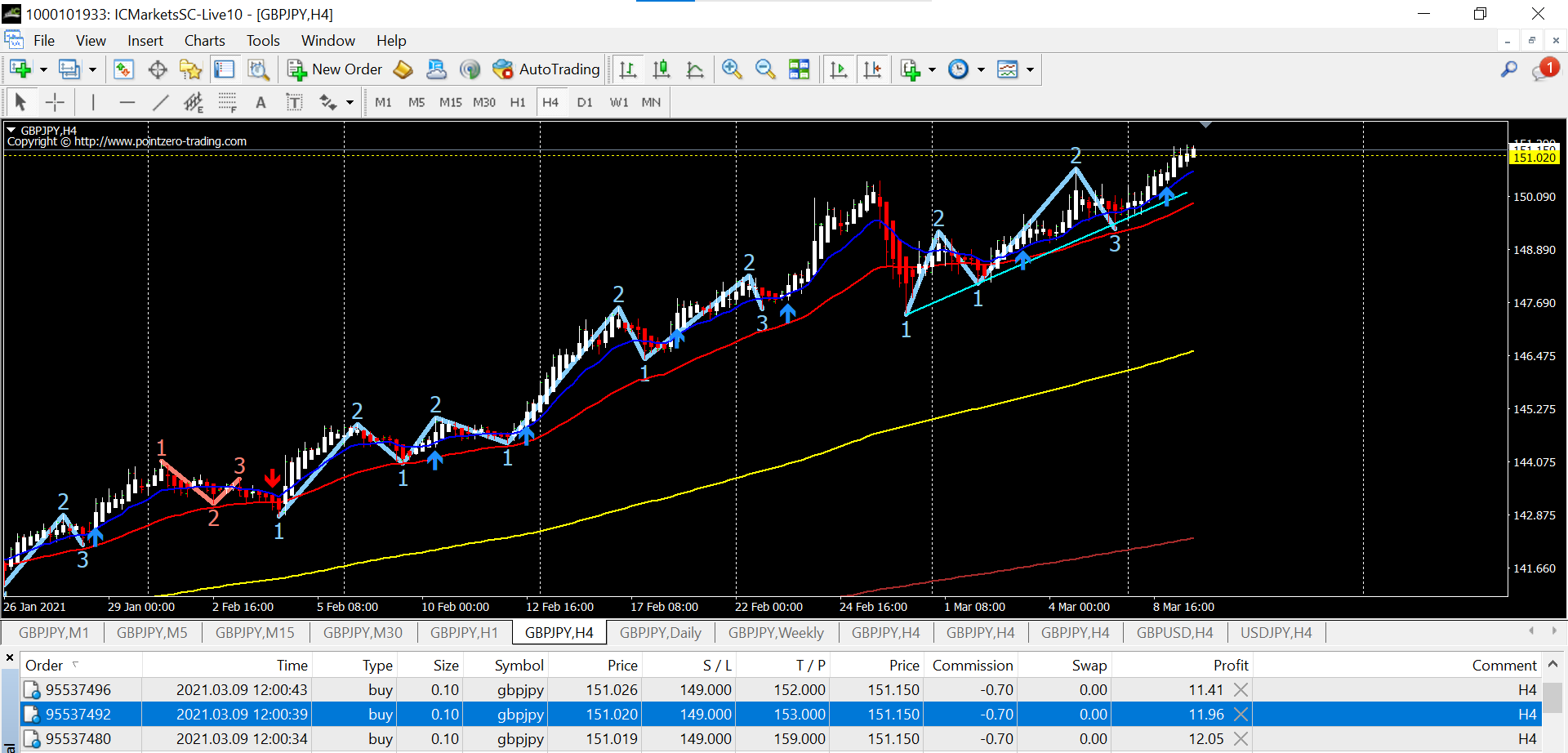Expand the GBPJPY,H4 chart title triangle
The width and height of the screenshot is (1568, 753).
[x=11, y=130]
